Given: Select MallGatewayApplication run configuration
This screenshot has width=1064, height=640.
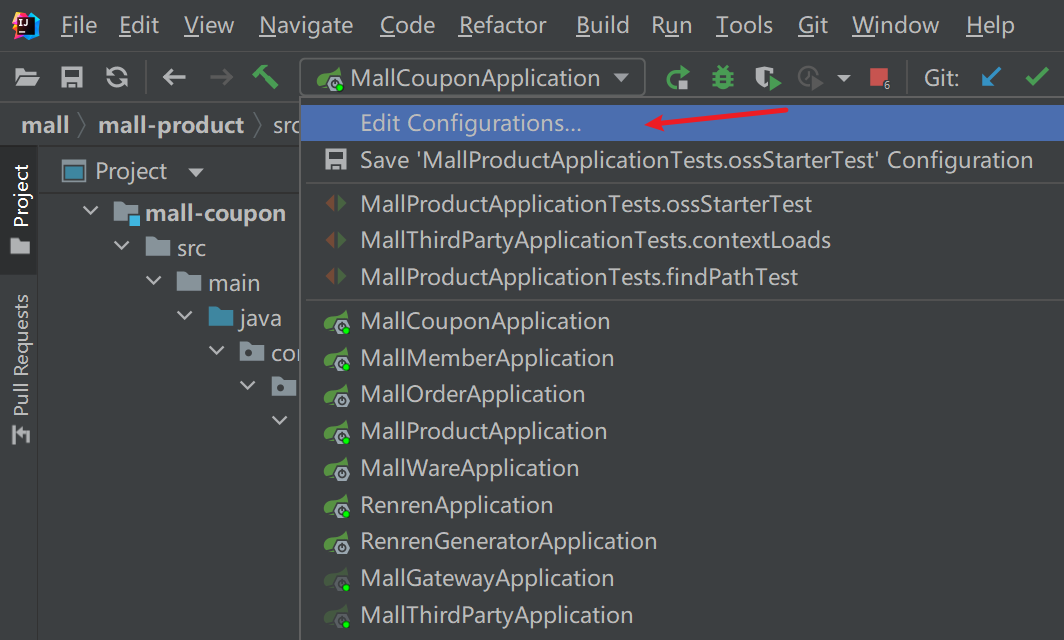Looking at the screenshot, I should coord(487,578).
